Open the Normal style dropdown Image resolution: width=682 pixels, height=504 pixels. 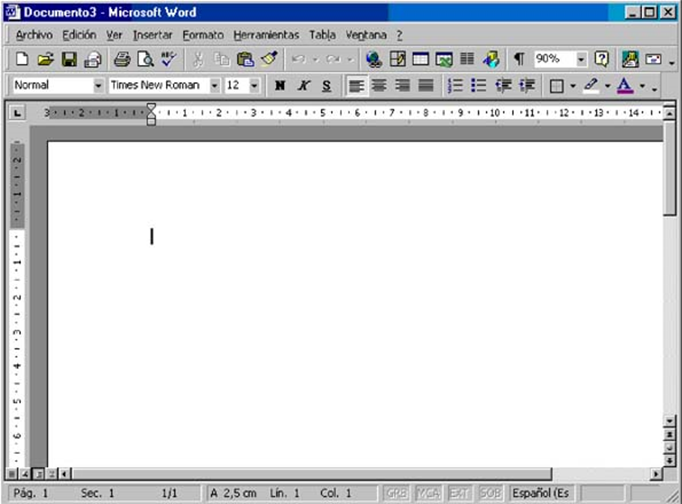coord(98,85)
